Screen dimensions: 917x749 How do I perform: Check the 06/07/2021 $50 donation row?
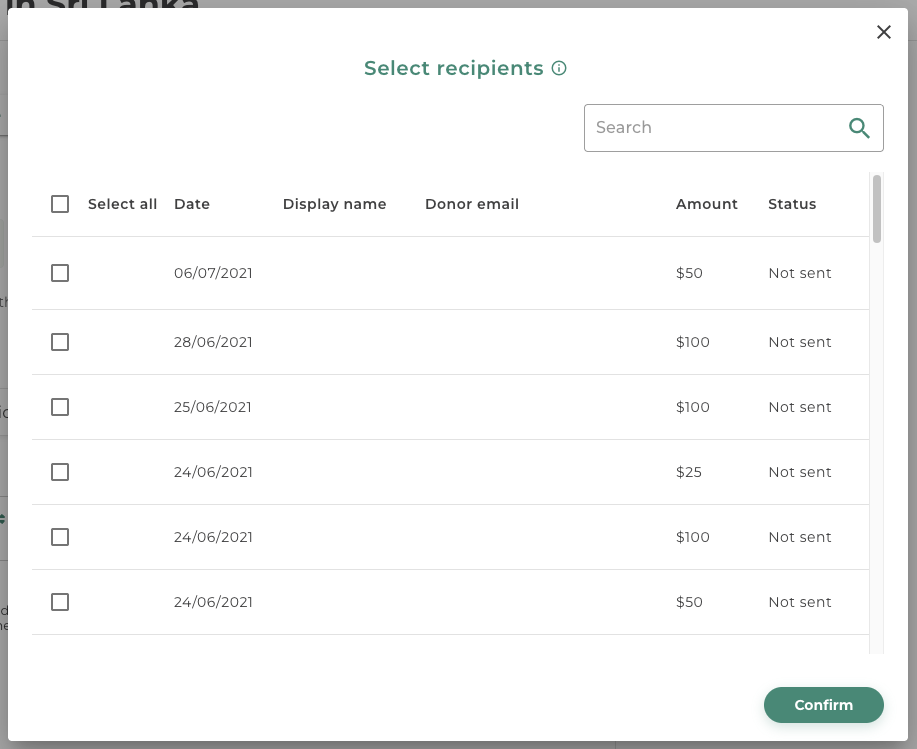60,273
